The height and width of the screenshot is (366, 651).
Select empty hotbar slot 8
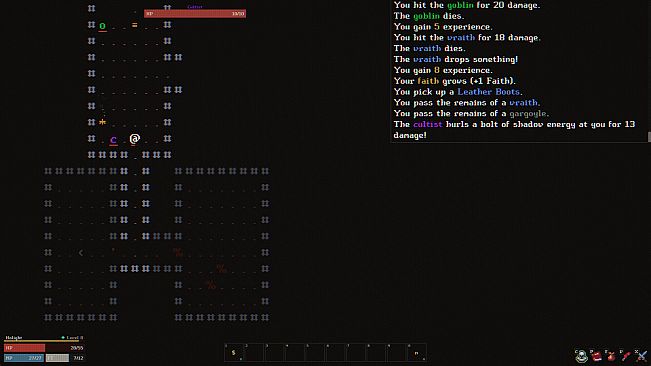pos(377,353)
